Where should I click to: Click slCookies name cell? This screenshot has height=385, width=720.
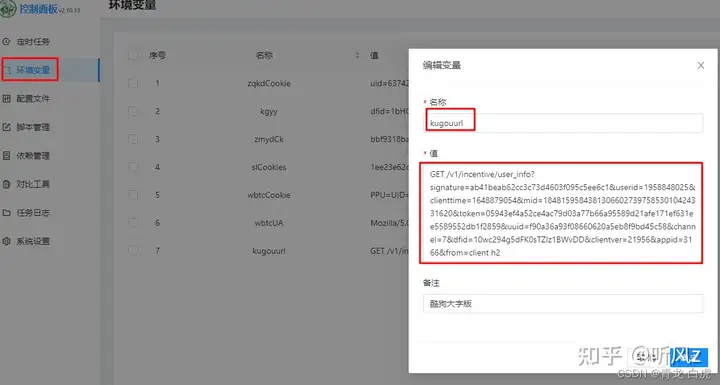click(269, 167)
